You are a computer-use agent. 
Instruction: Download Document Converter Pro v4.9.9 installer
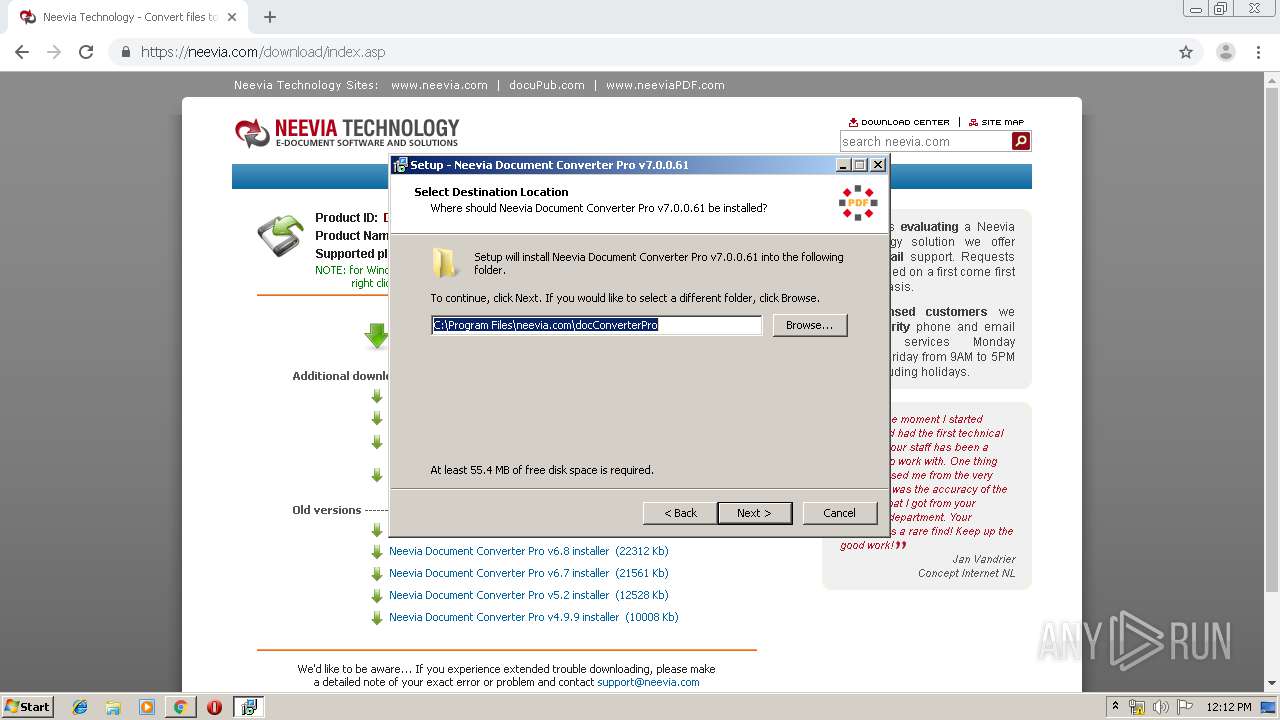[x=533, y=617]
